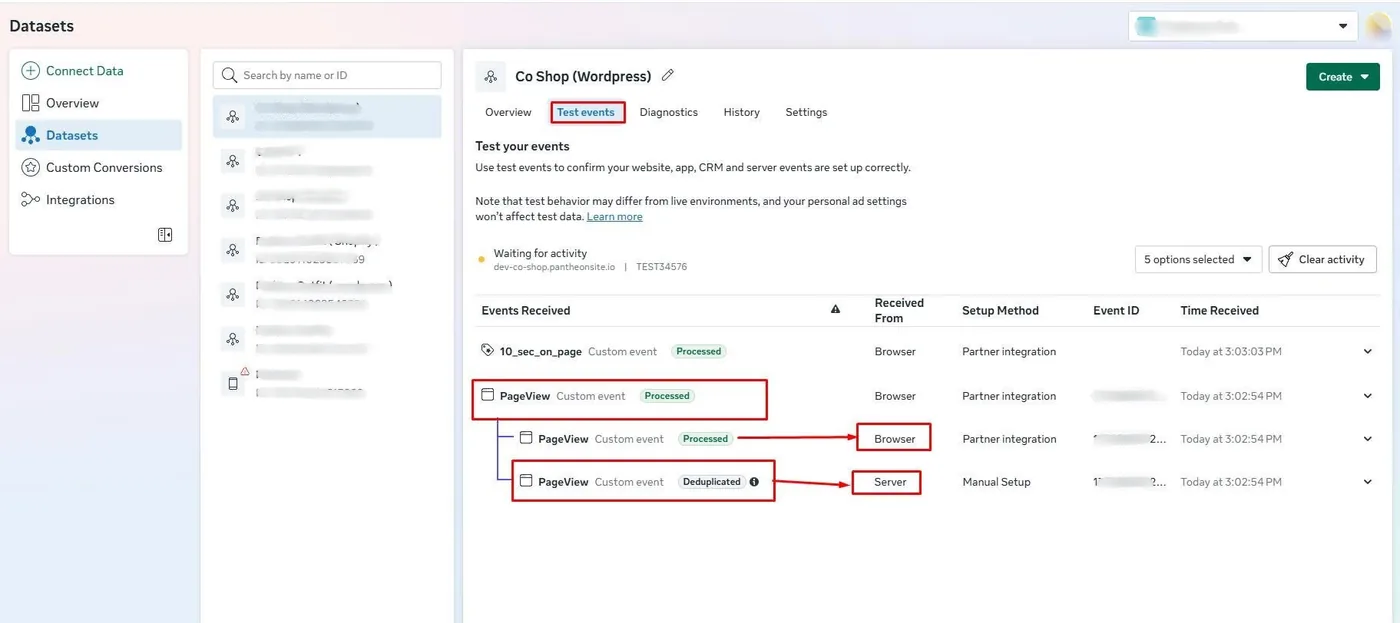Click the 10_sec_on_page event name

click(541, 351)
